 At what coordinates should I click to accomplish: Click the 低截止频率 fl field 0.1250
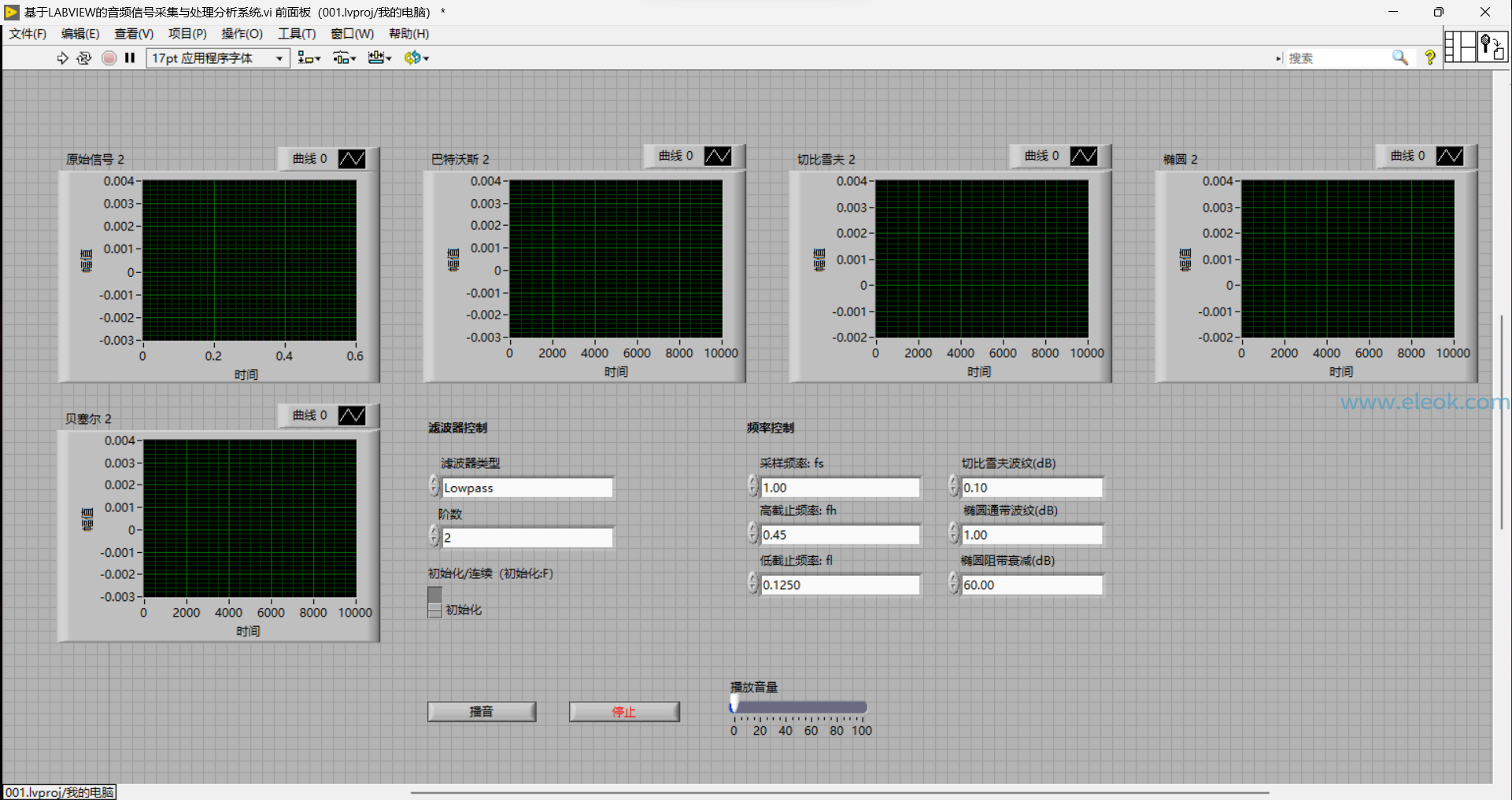tap(840, 585)
